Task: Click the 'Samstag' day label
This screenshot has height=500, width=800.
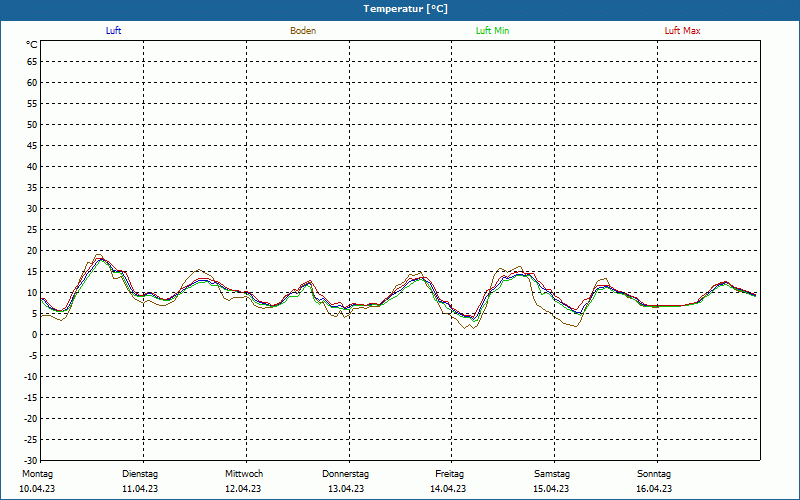Action: 552,474
